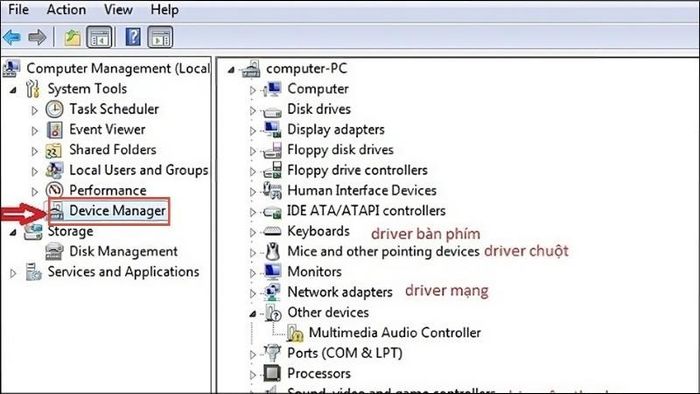700x394 pixels.
Task: Expand the Display adapters node
Action: [253, 130]
